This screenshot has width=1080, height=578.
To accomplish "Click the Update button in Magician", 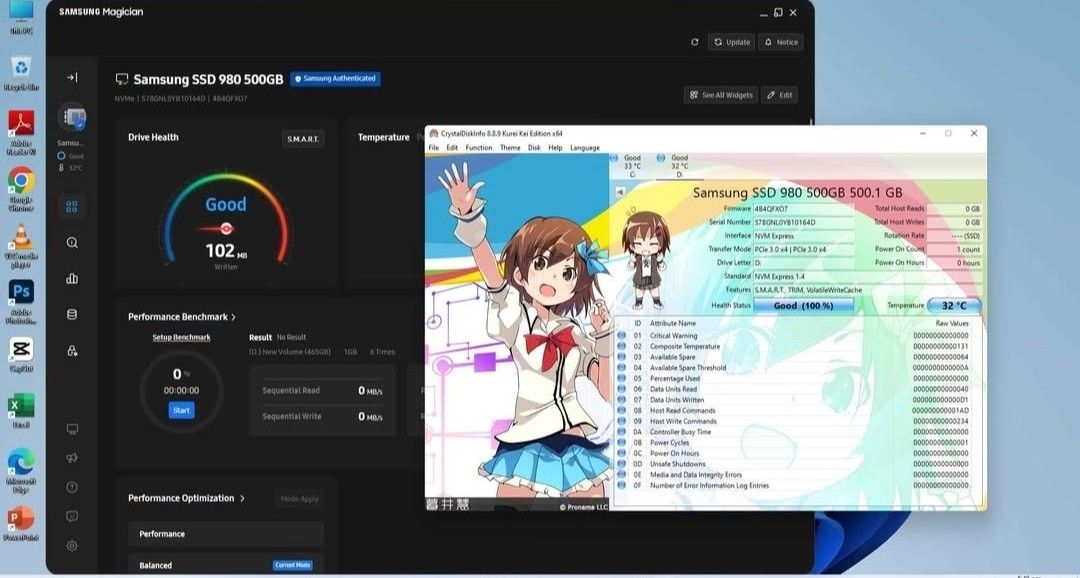I will point(731,42).
